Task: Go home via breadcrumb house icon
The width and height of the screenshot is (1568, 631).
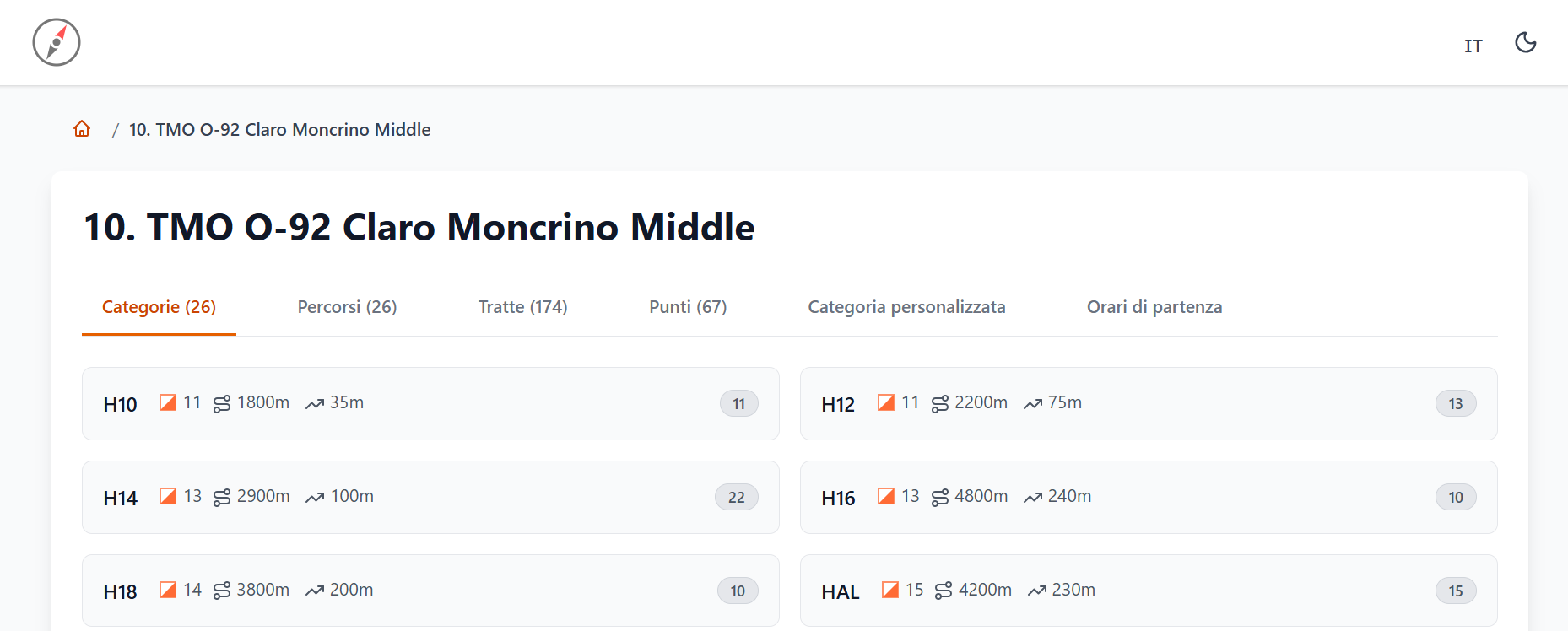Action: [x=82, y=129]
